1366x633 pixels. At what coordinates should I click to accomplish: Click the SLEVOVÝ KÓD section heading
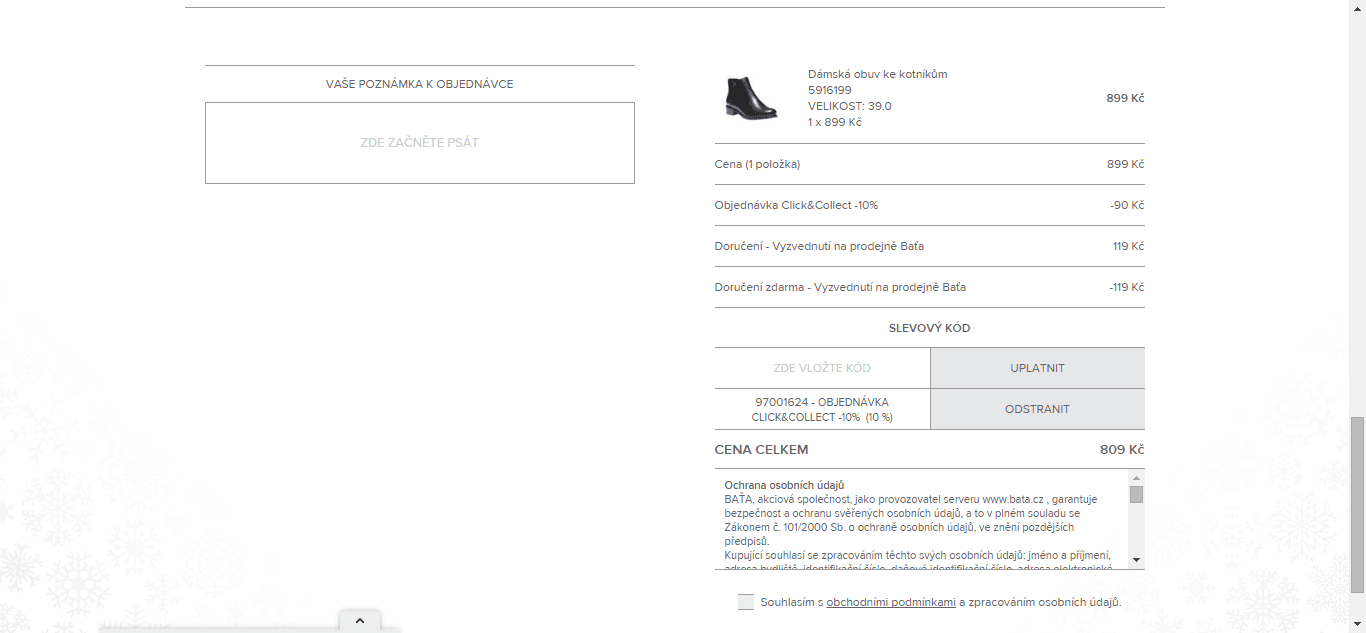click(929, 328)
